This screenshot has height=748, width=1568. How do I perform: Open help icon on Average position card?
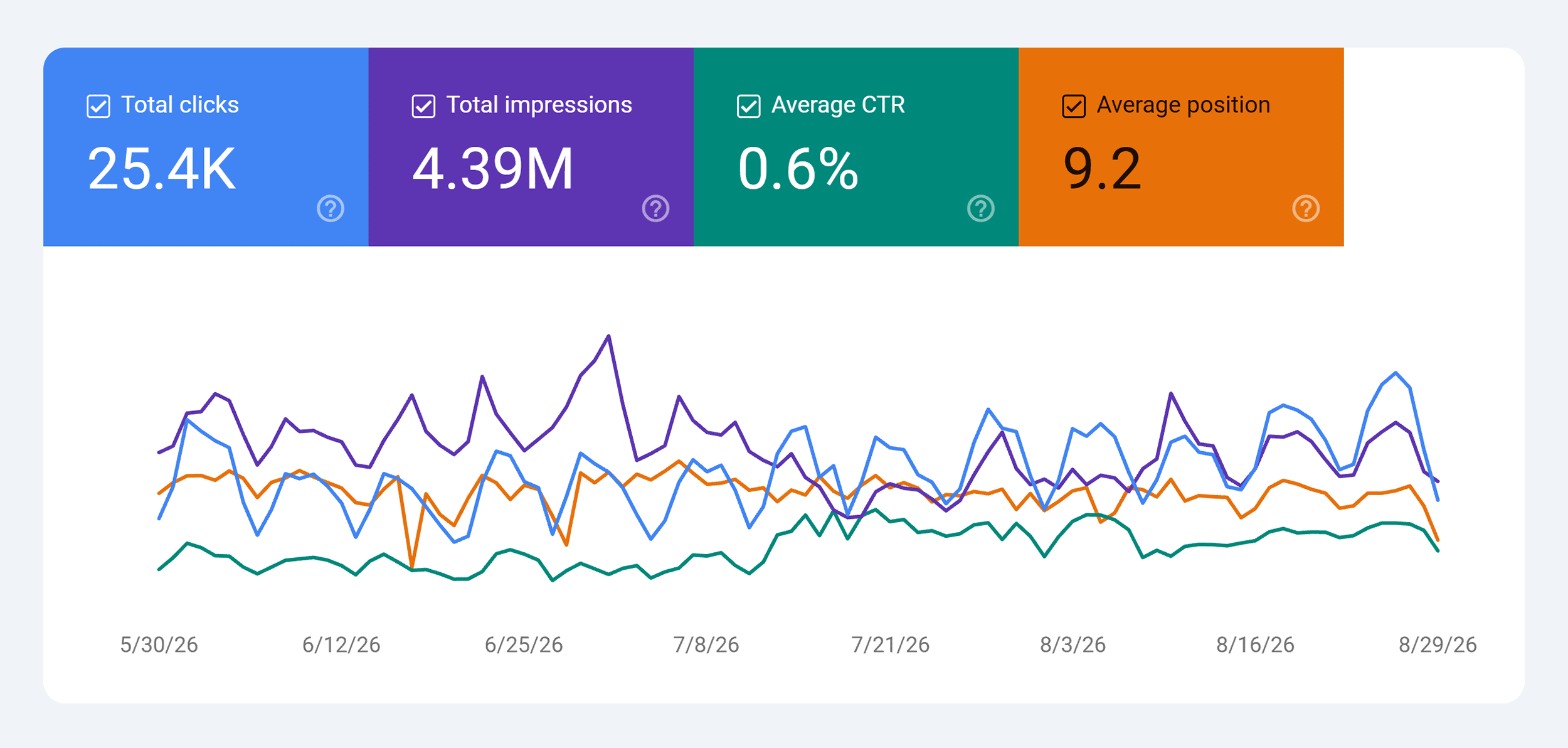click(x=1306, y=208)
